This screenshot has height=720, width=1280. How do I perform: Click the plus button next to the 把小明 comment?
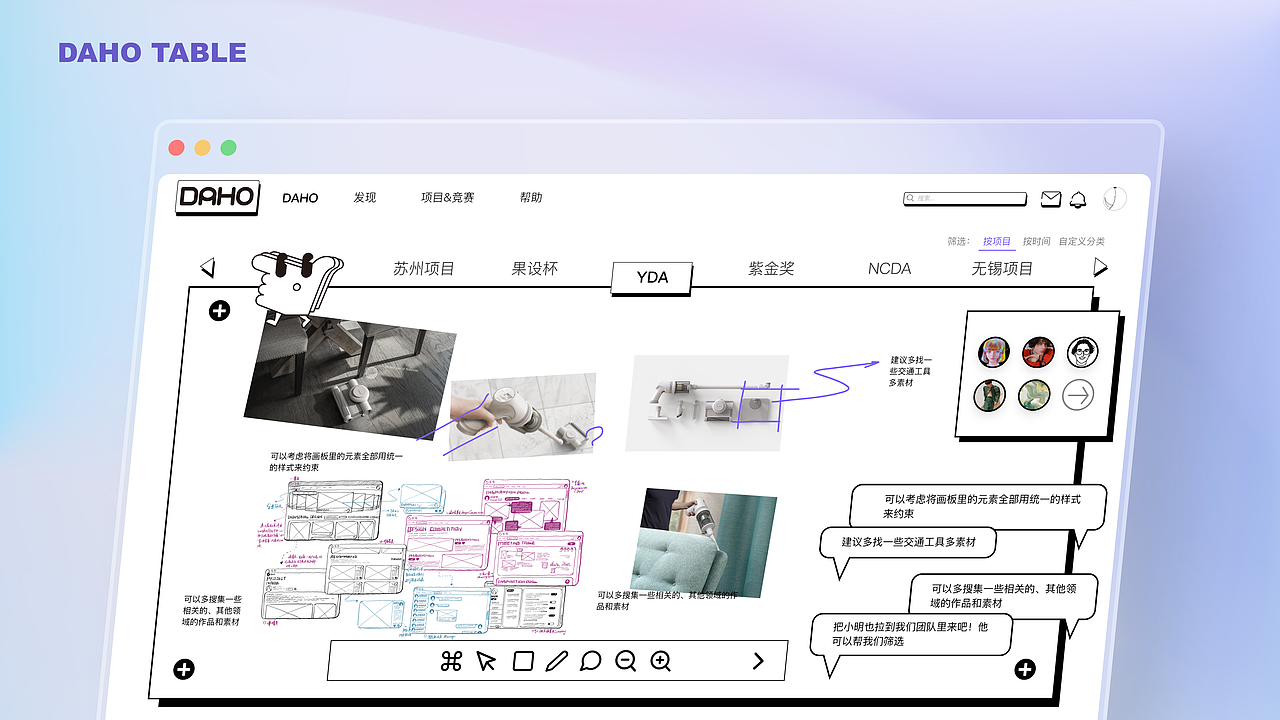click(1025, 669)
